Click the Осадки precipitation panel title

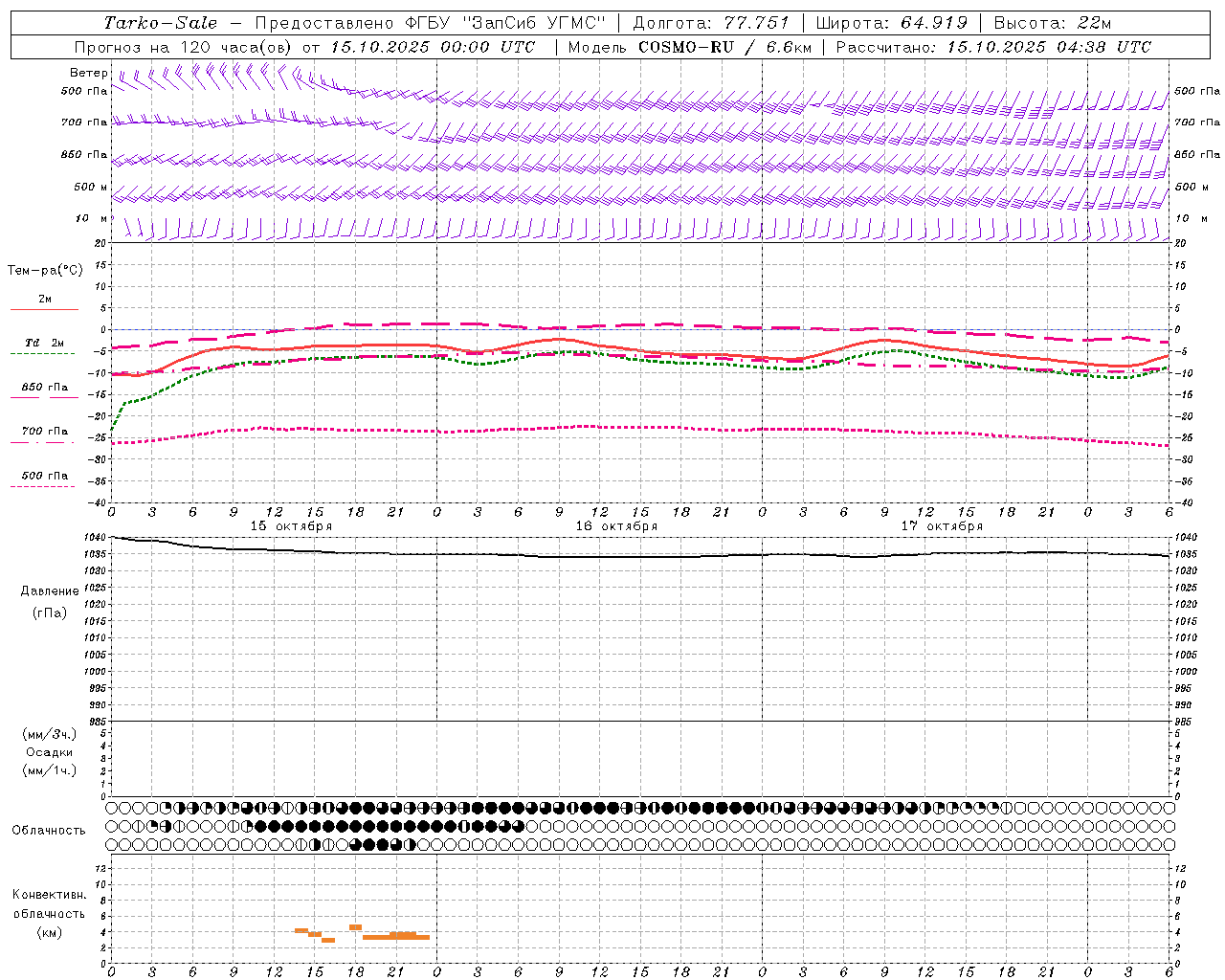tap(49, 752)
